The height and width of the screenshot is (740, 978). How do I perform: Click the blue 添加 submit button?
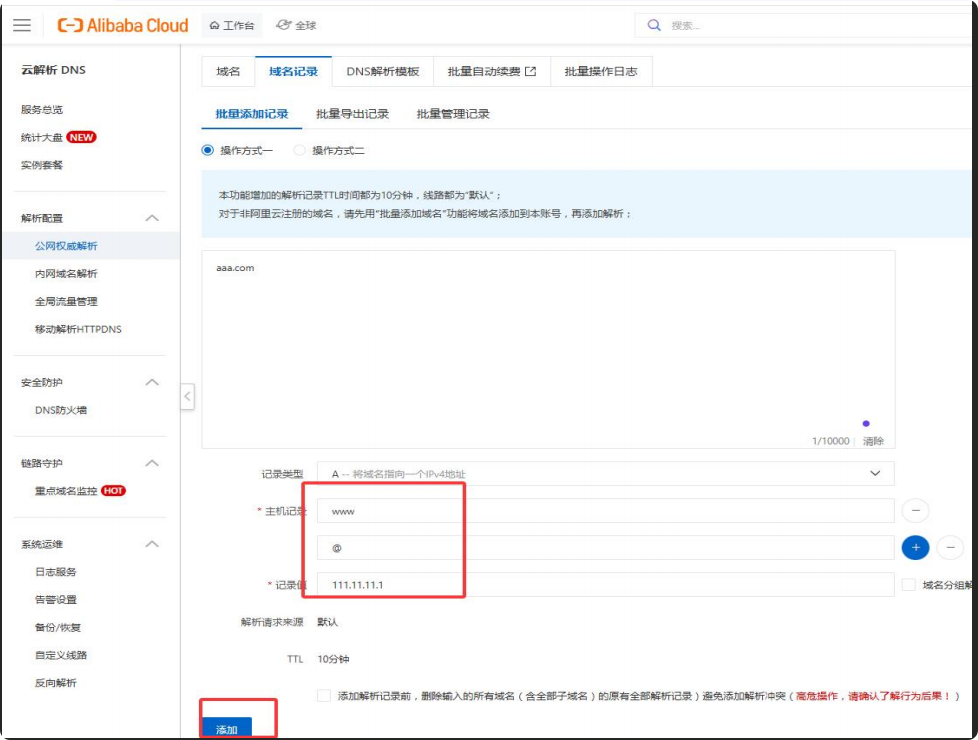[x=227, y=729]
